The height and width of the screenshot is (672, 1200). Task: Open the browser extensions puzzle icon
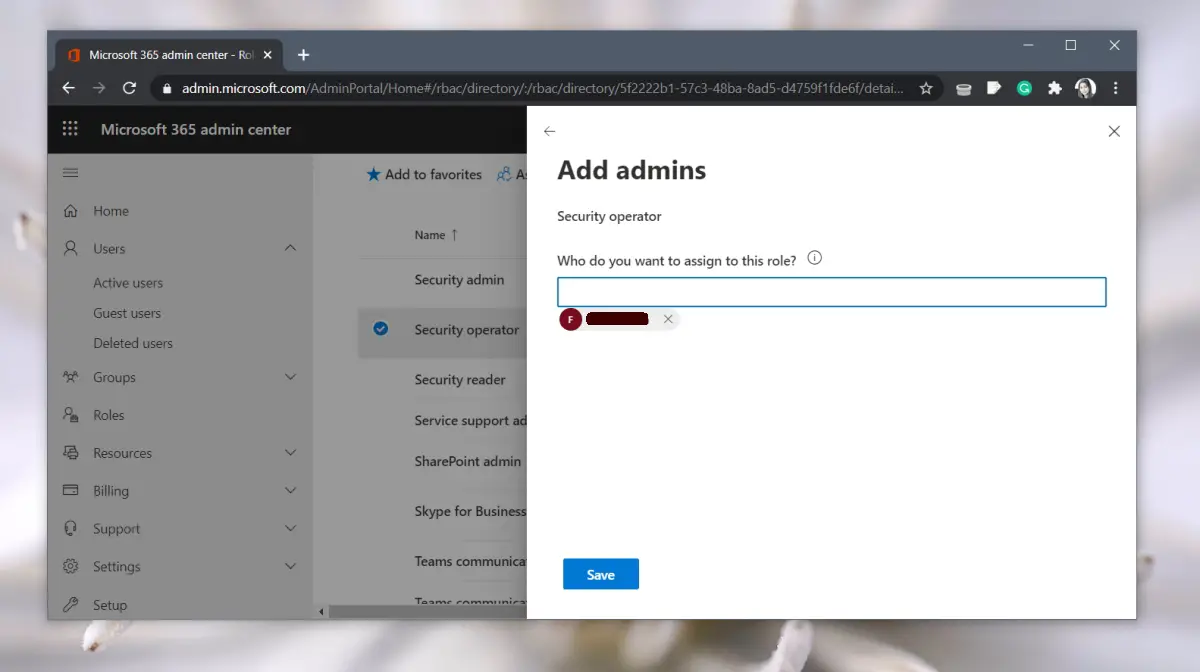pyautogui.click(x=1054, y=88)
